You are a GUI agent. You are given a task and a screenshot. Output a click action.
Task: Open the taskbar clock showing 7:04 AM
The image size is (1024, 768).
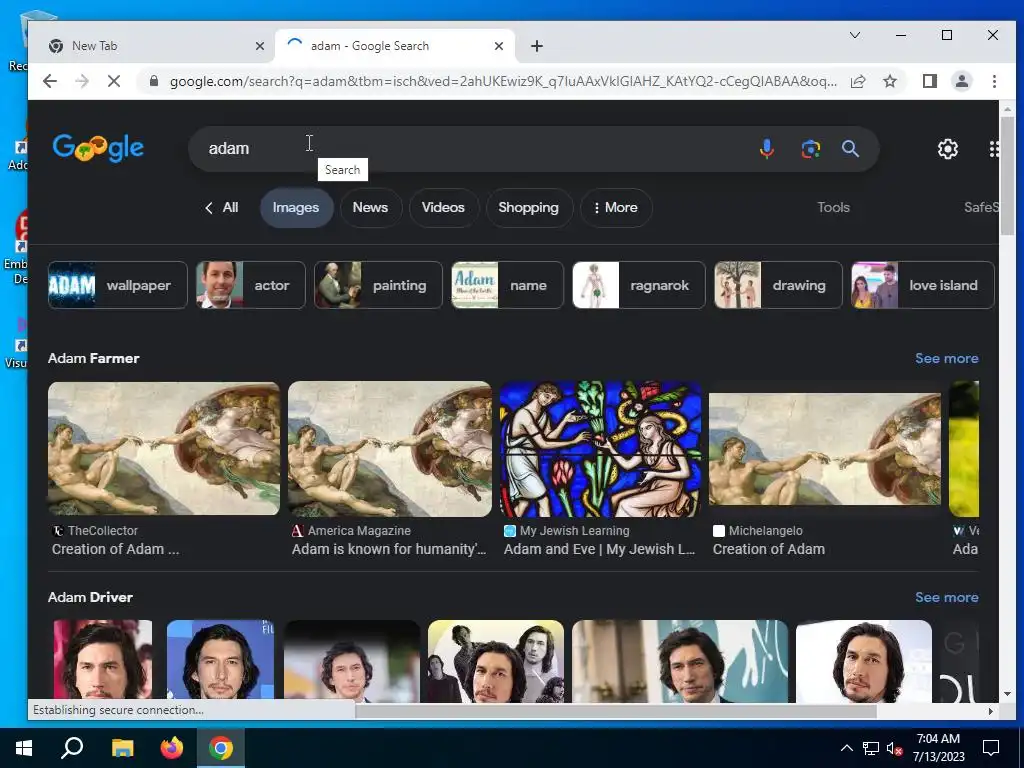(x=938, y=748)
